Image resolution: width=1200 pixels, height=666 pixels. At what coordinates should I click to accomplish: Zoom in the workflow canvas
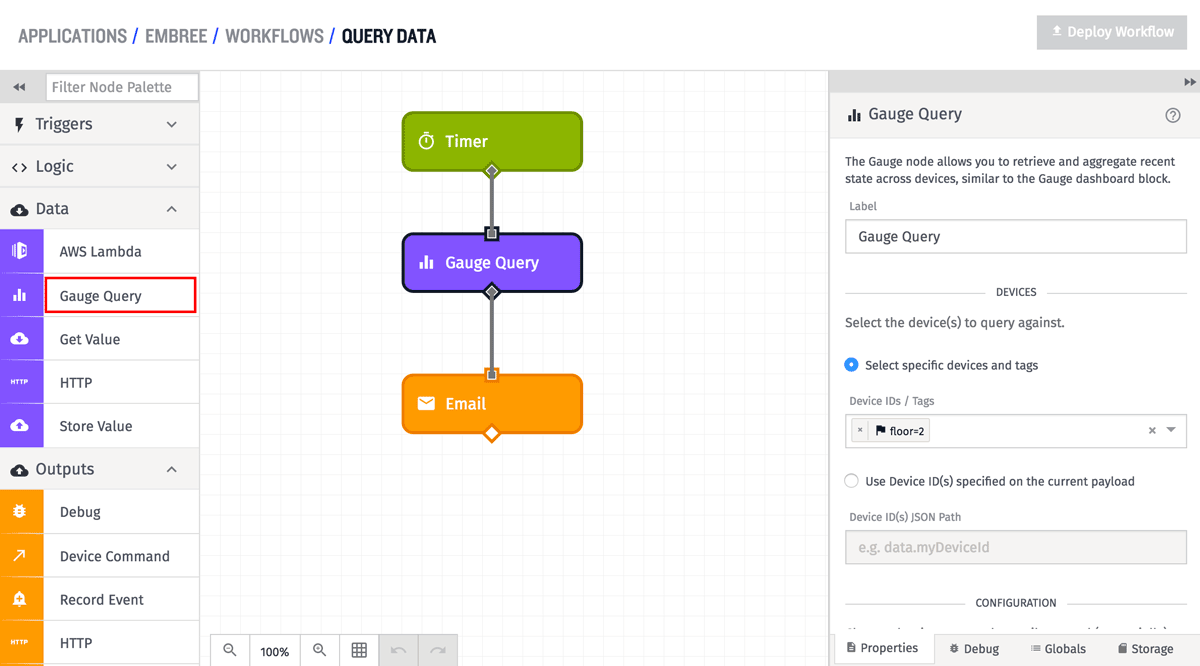click(x=320, y=650)
